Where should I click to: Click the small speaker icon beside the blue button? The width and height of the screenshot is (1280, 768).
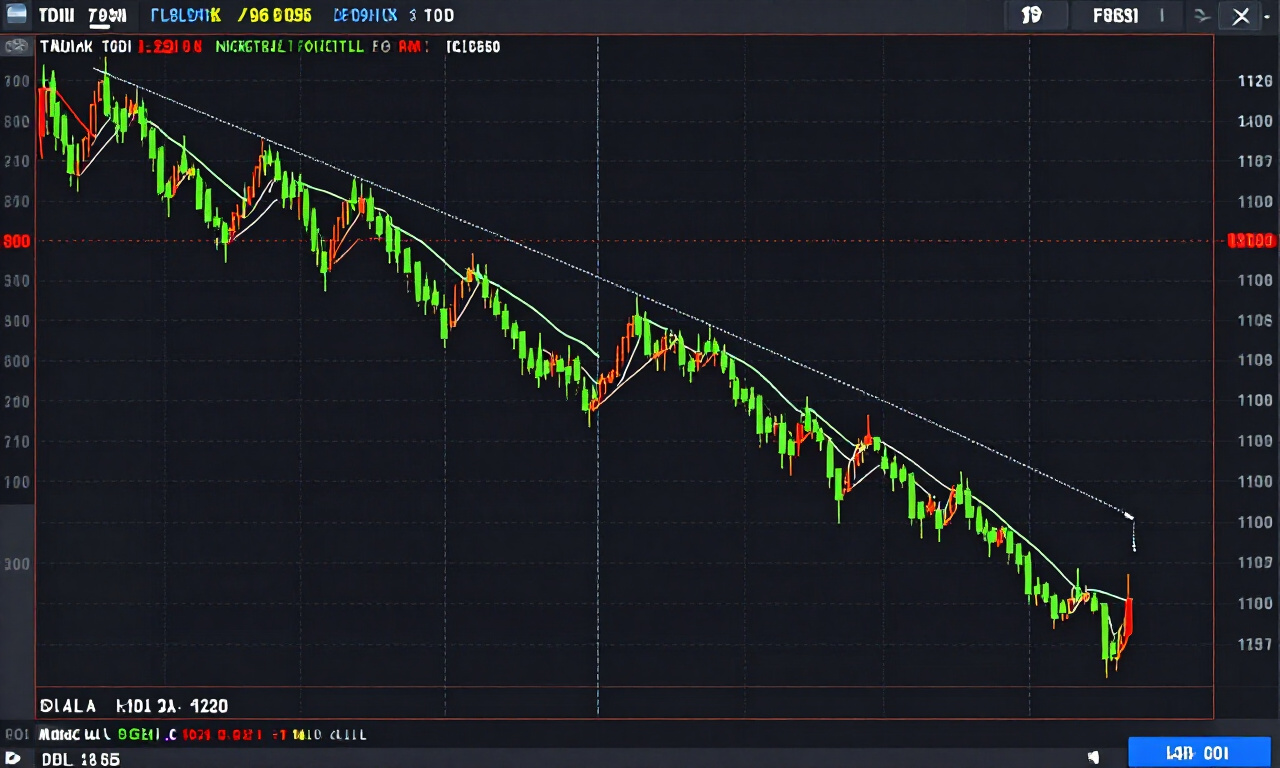pos(1093,757)
